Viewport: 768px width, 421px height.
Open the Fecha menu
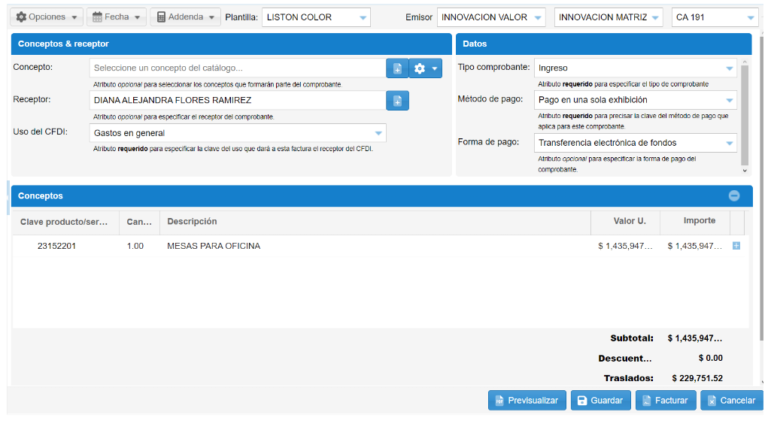pyautogui.click(x=116, y=18)
